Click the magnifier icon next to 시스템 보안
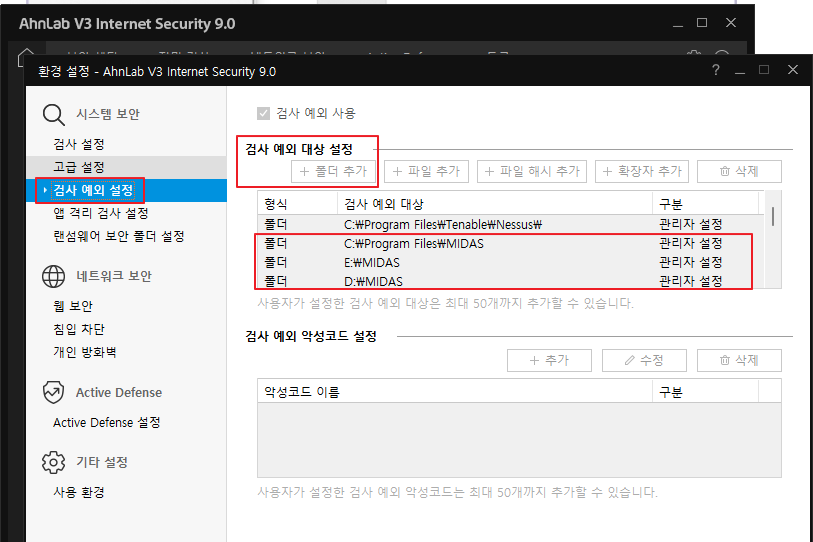Viewport: 813px width, 542px height. point(53,115)
